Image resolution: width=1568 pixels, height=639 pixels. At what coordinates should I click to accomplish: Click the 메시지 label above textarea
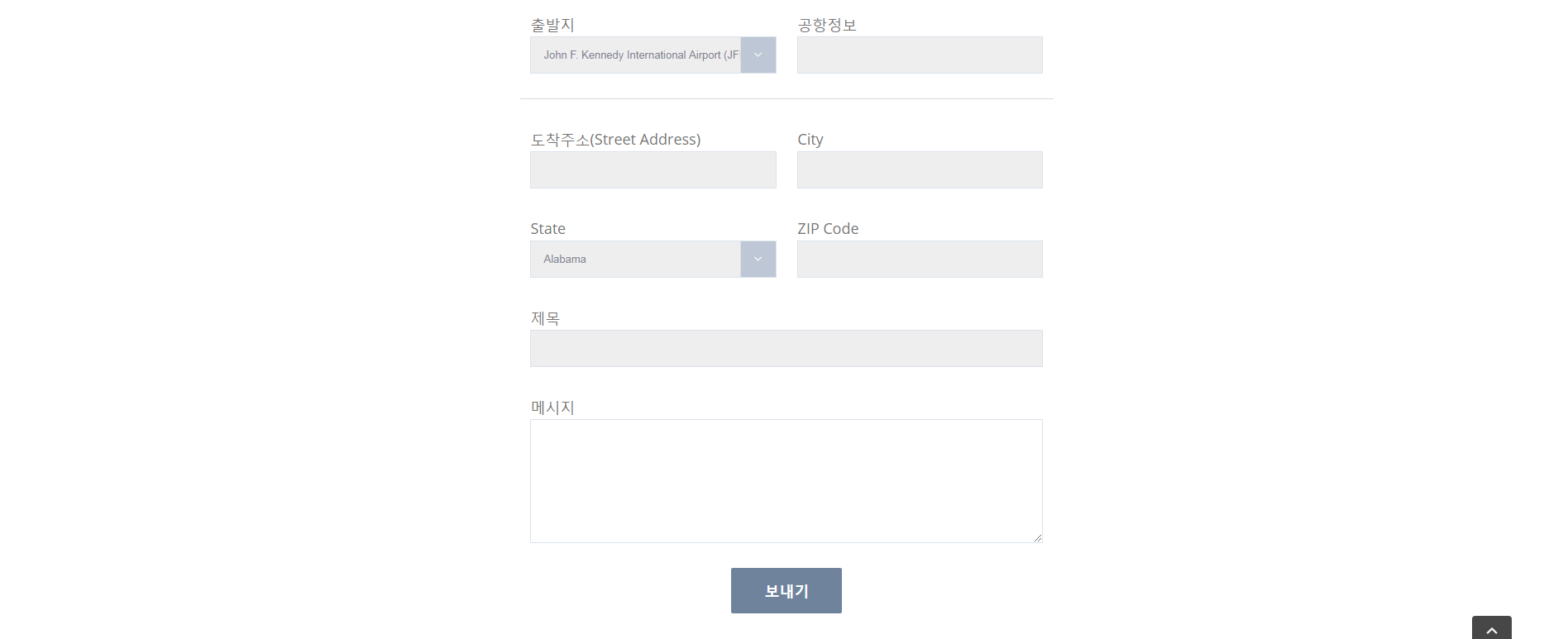pyautogui.click(x=552, y=408)
